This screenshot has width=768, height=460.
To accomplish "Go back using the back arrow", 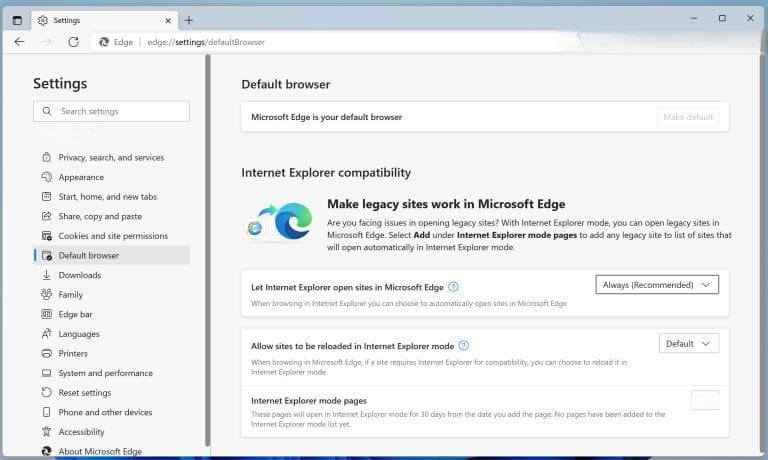I will pos(20,42).
